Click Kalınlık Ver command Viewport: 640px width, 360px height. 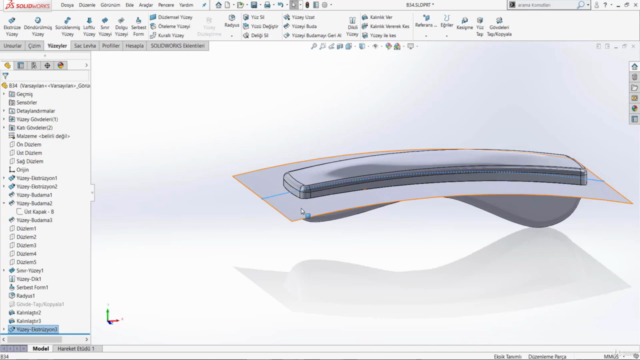(x=377, y=18)
